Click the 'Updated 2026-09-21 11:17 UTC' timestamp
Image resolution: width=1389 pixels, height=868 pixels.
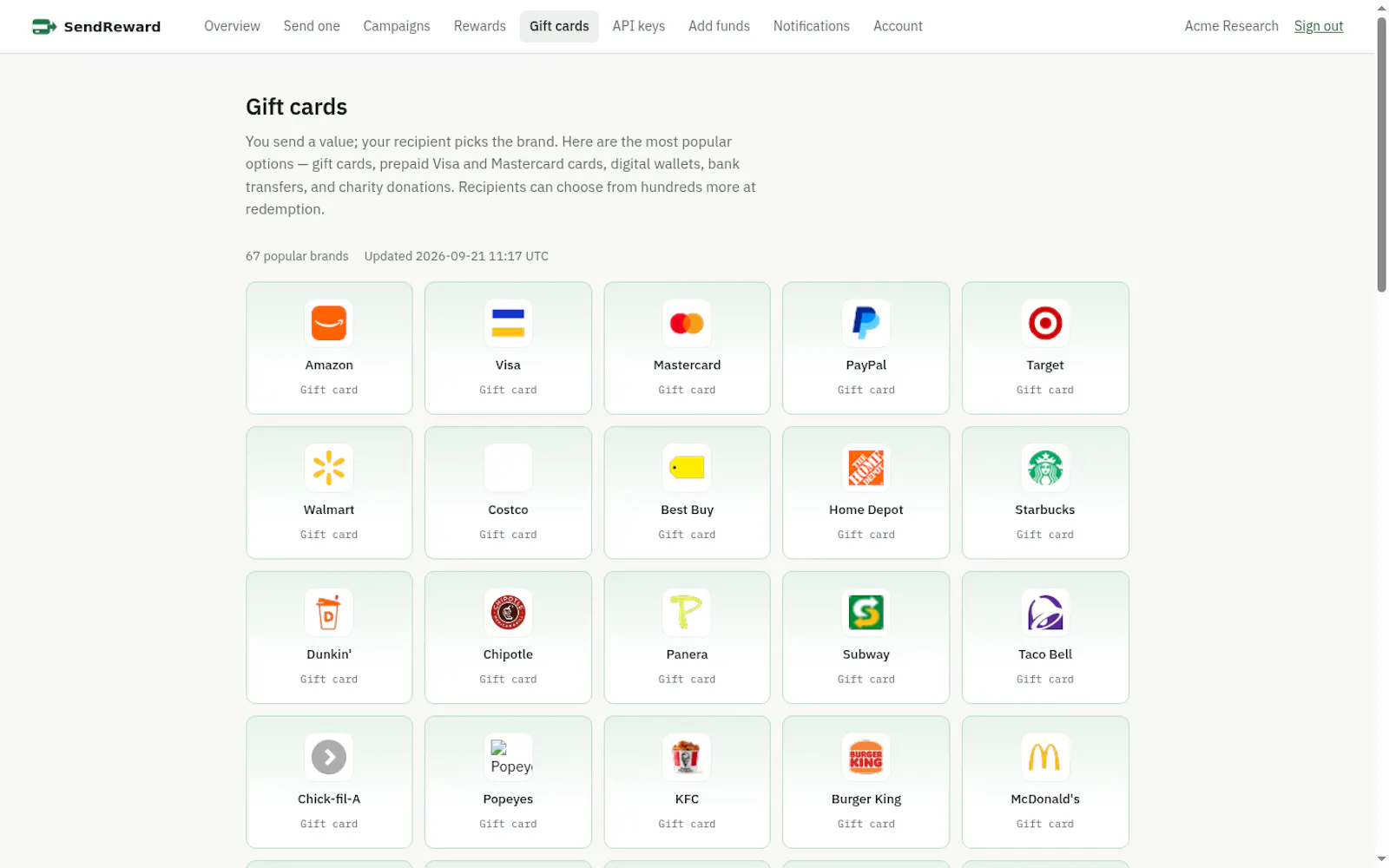tap(456, 256)
